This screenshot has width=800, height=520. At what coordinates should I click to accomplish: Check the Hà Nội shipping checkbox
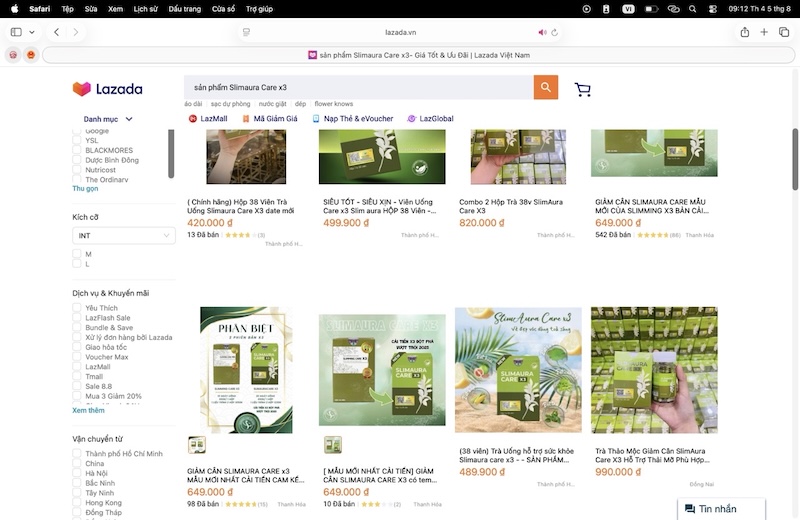click(x=77, y=473)
